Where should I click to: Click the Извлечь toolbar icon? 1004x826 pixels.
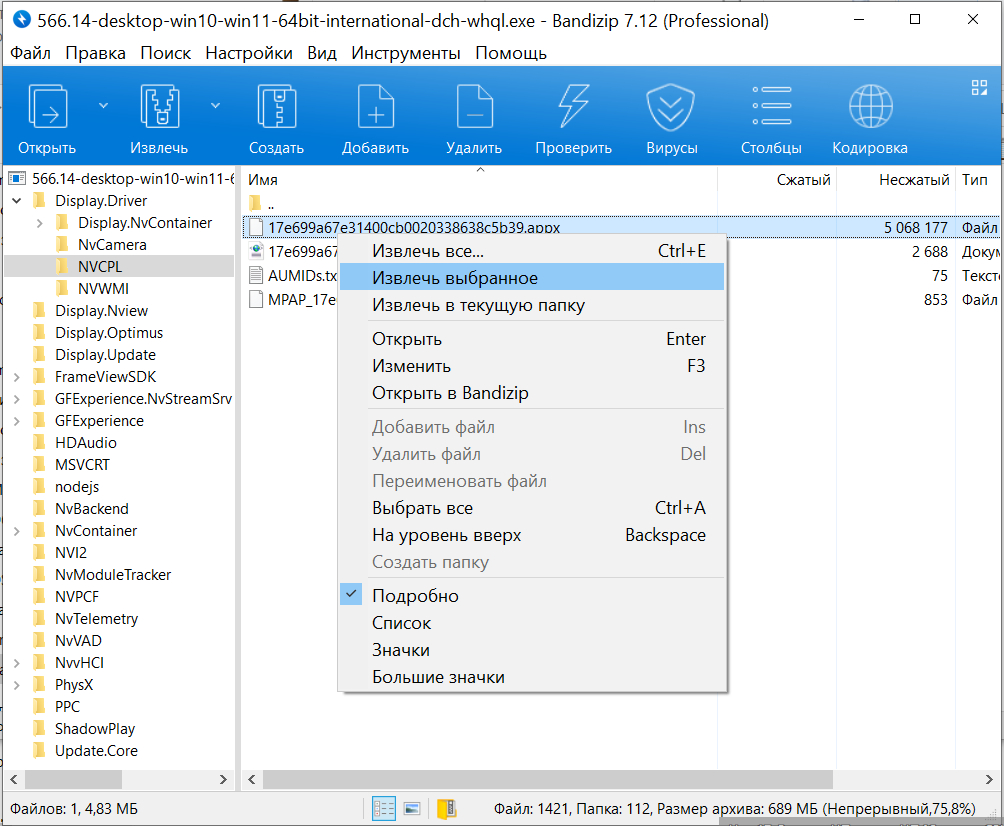click(x=159, y=107)
